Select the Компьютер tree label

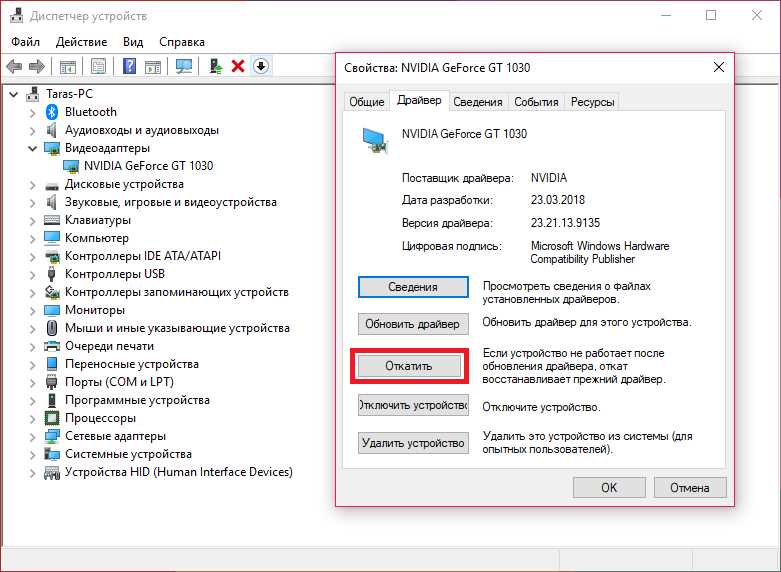pyautogui.click(x=97, y=238)
